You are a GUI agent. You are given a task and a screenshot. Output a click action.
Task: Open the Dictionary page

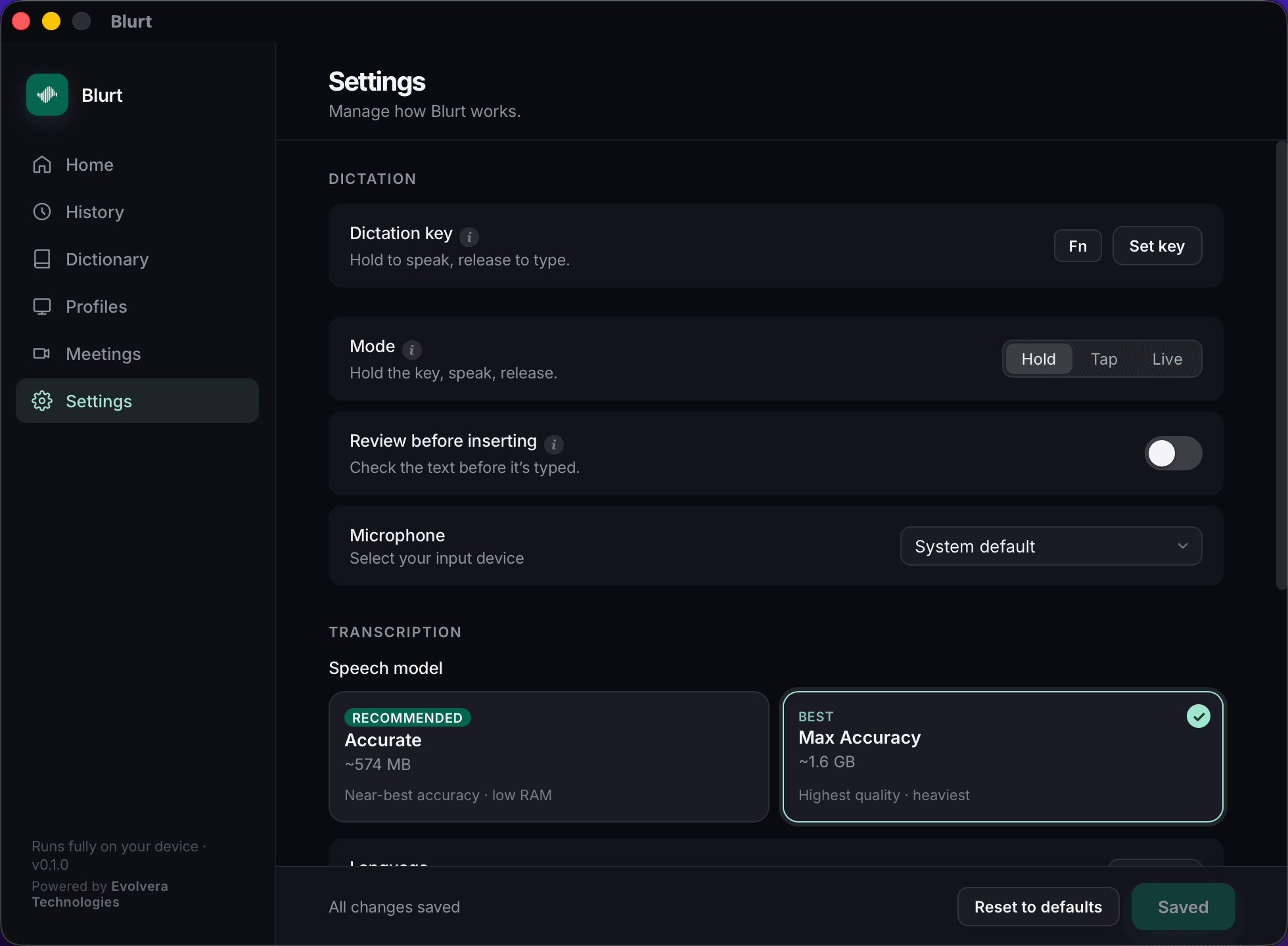pyautogui.click(x=137, y=259)
